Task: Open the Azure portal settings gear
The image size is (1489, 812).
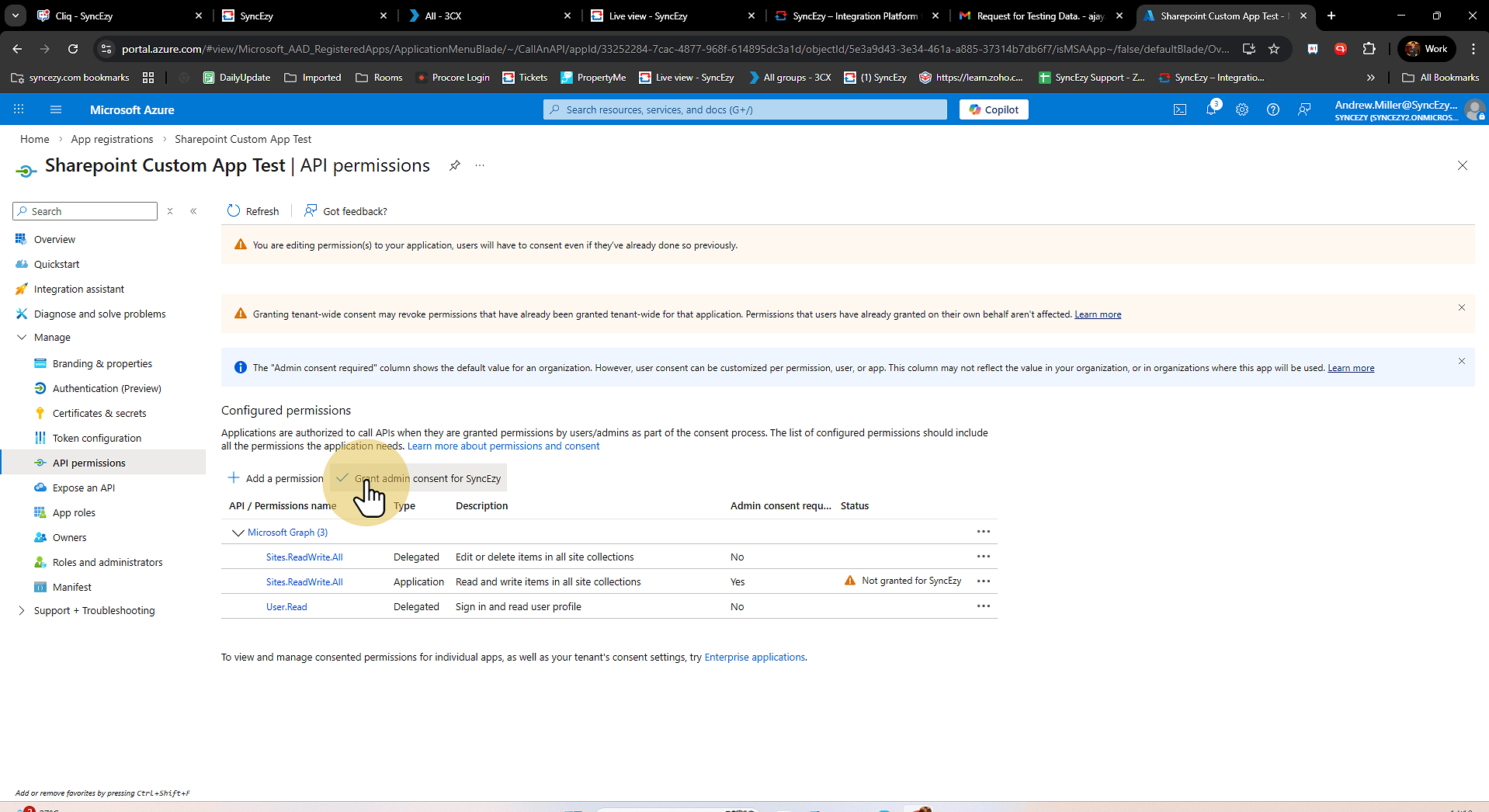Action: (x=1242, y=109)
